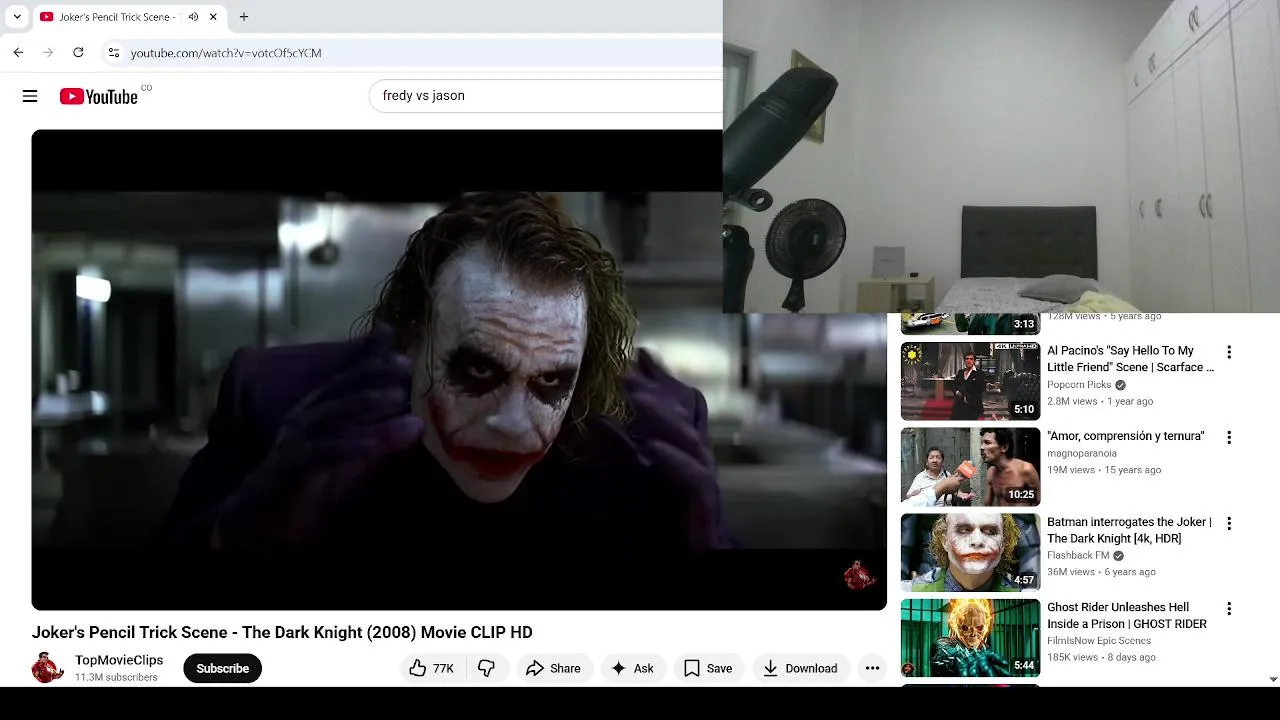Close the Joker's Pencil Trick Scene tab

(x=213, y=17)
